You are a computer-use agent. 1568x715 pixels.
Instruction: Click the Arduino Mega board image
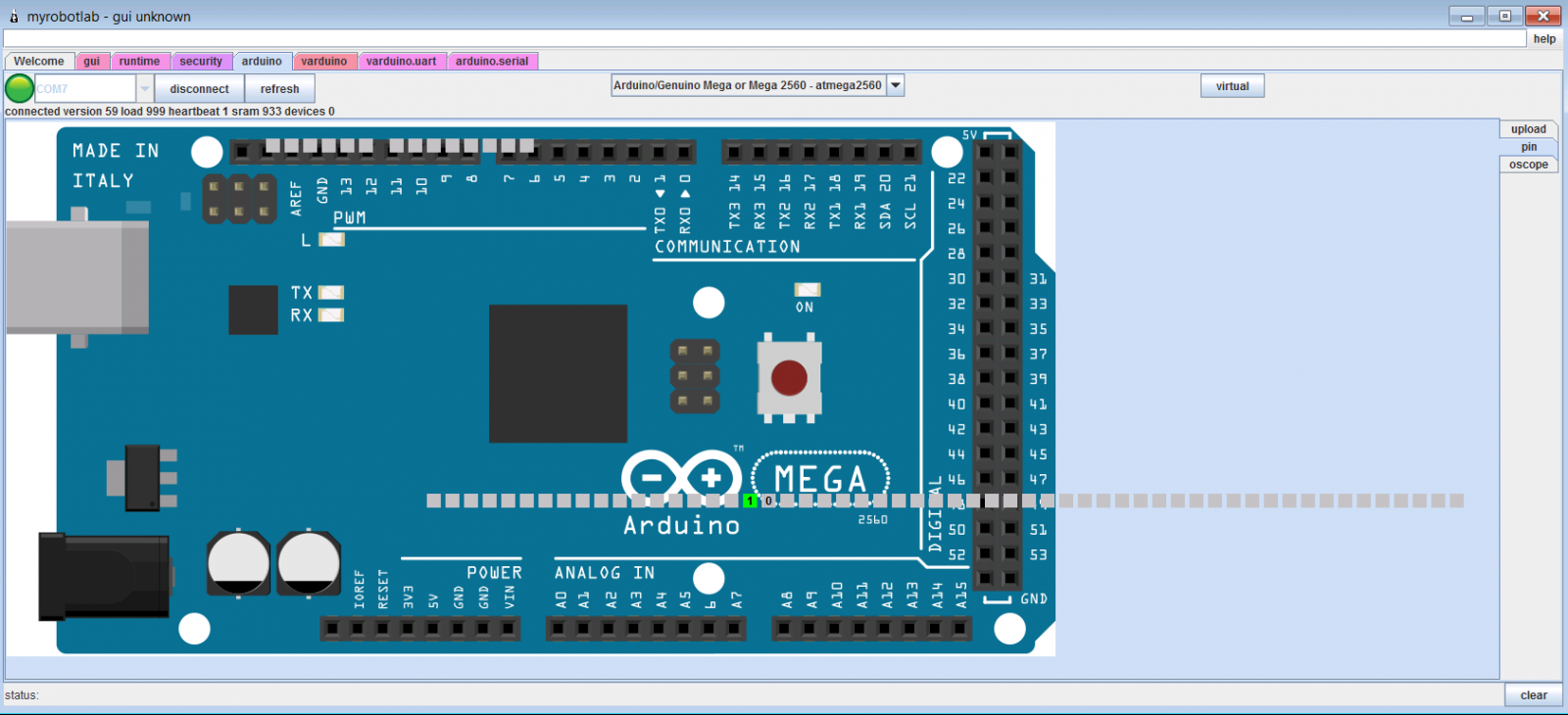click(x=530, y=389)
